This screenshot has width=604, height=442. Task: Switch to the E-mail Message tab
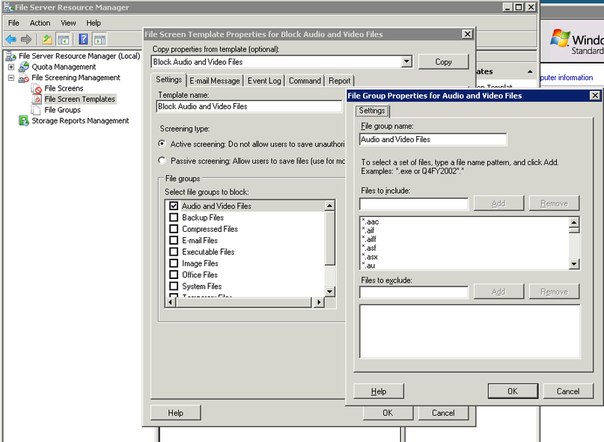point(215,81)
